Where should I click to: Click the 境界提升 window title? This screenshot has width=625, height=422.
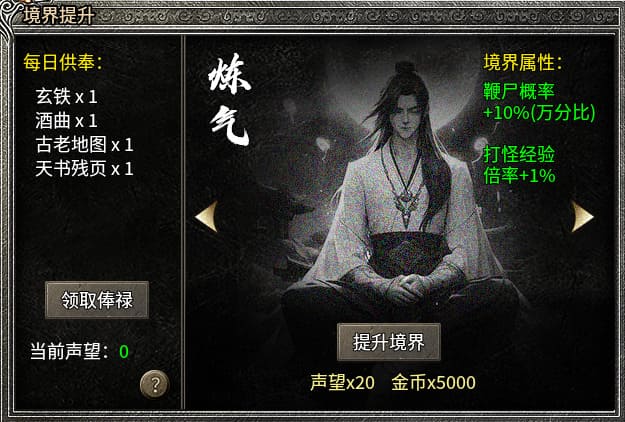tap(58, 16)
